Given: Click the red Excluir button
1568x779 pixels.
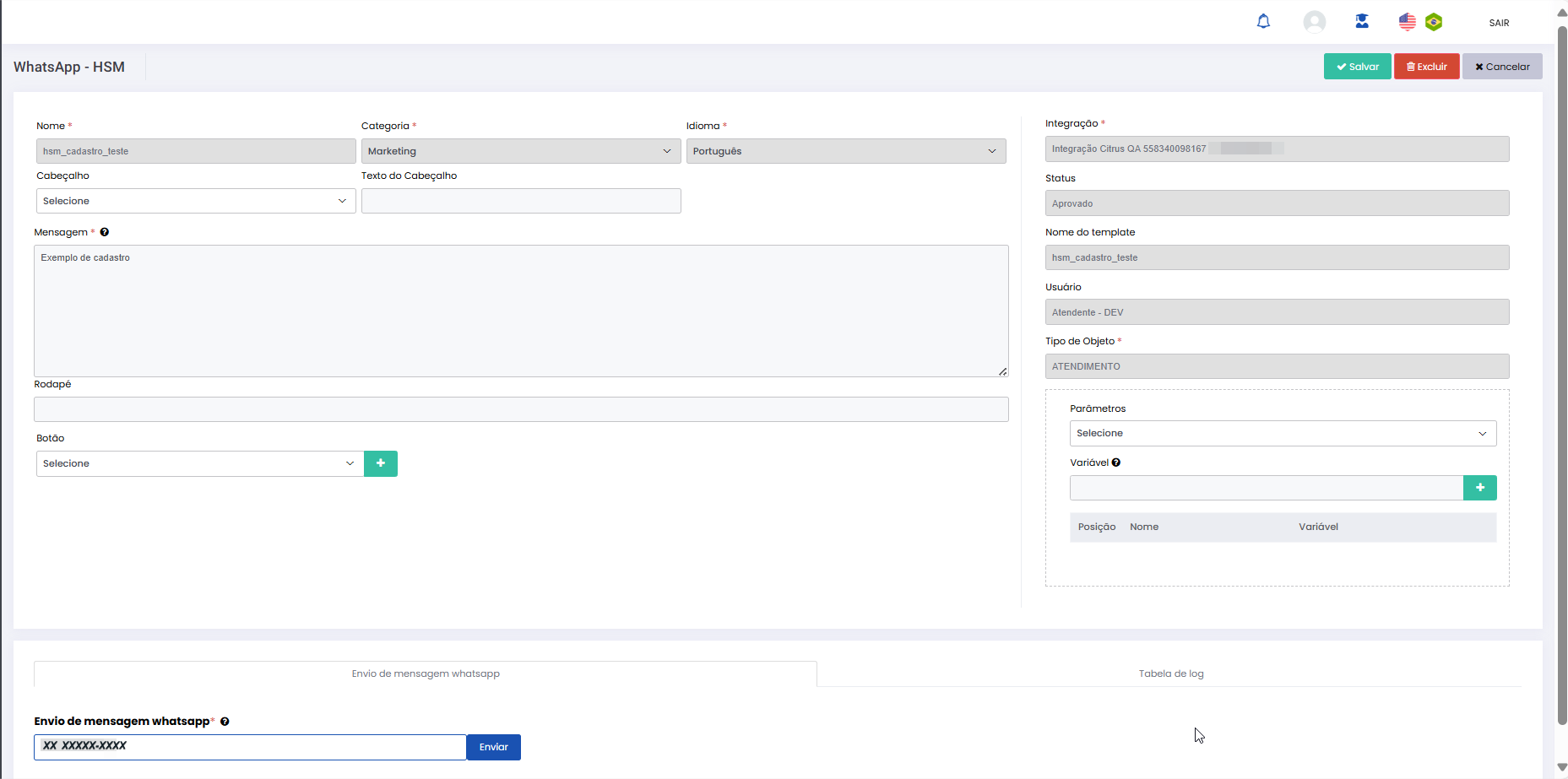Looking at the screenshot, I should [x=1426, y=67].
